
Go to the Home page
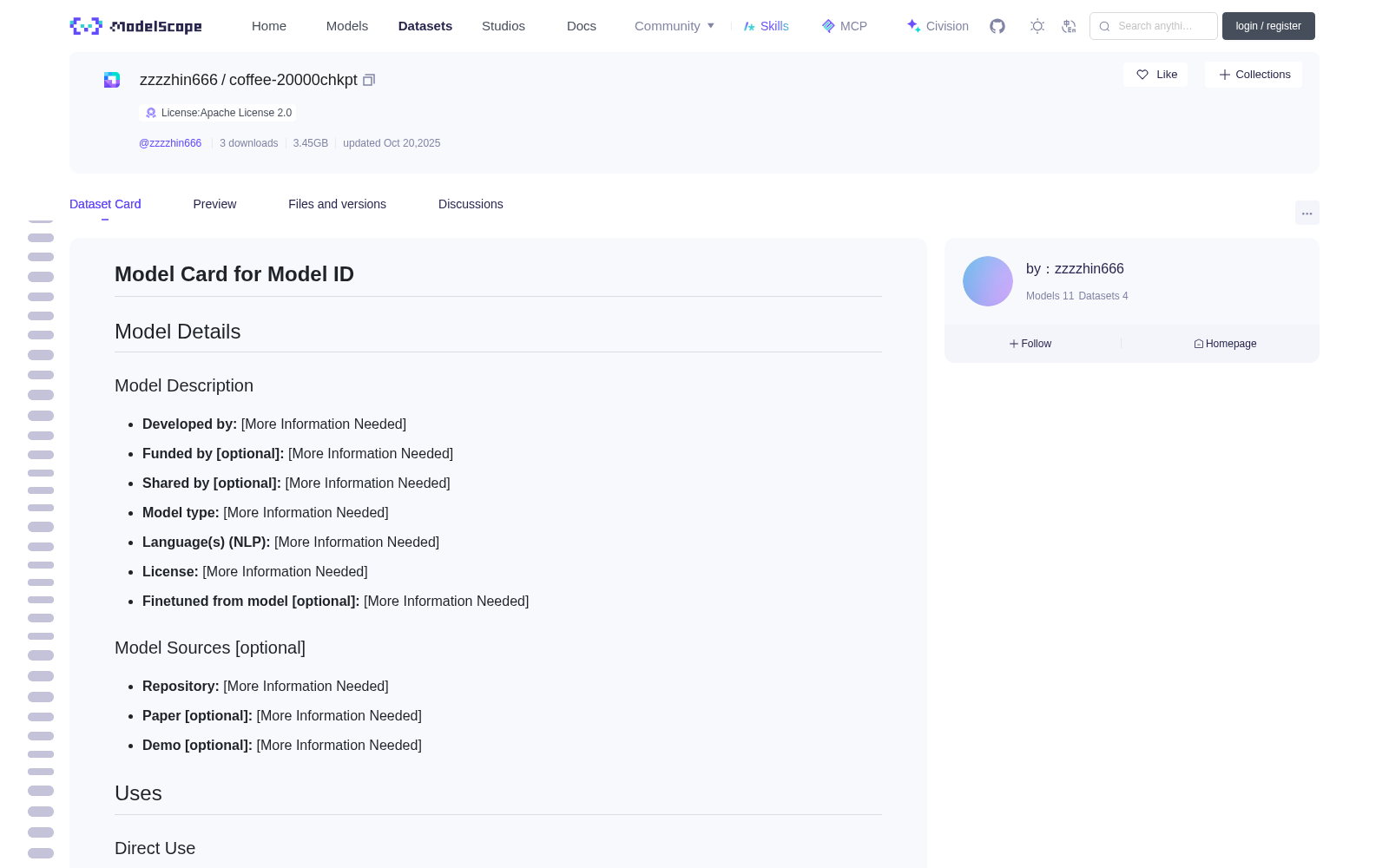click(x=269, y=26)
